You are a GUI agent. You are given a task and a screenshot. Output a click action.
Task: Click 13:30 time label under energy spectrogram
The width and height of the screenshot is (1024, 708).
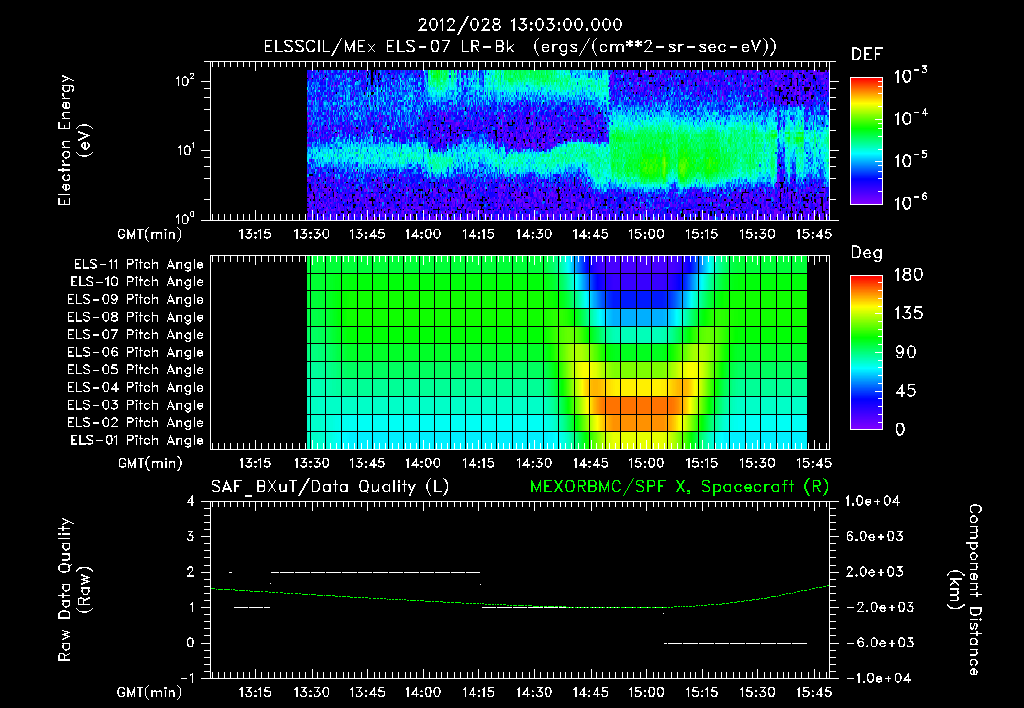click(311, 234)
